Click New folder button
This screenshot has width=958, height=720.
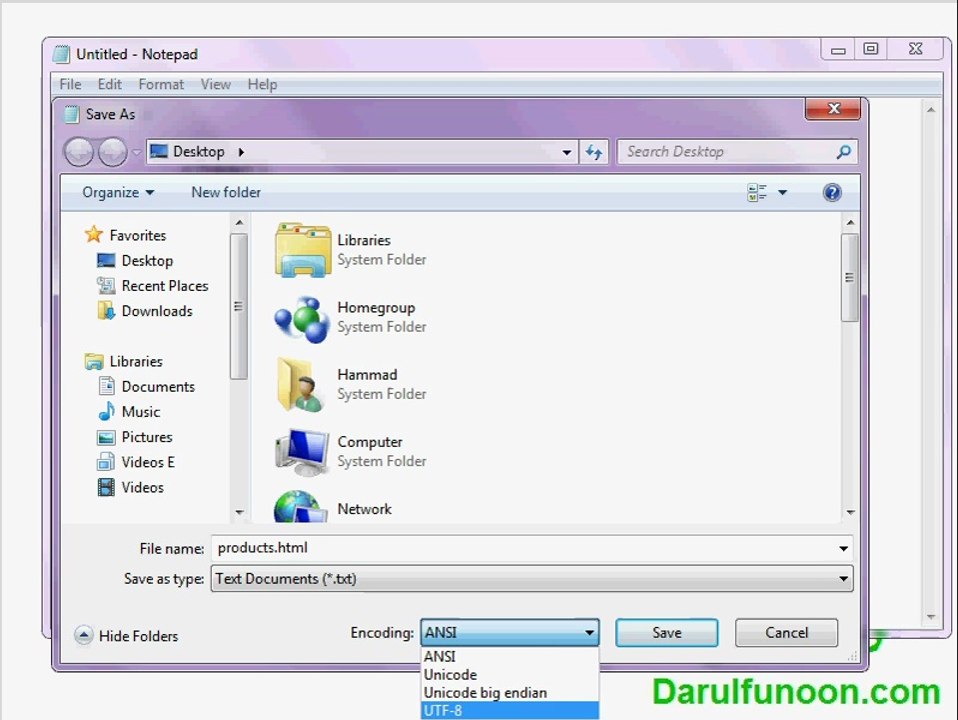tap(226, 193)
